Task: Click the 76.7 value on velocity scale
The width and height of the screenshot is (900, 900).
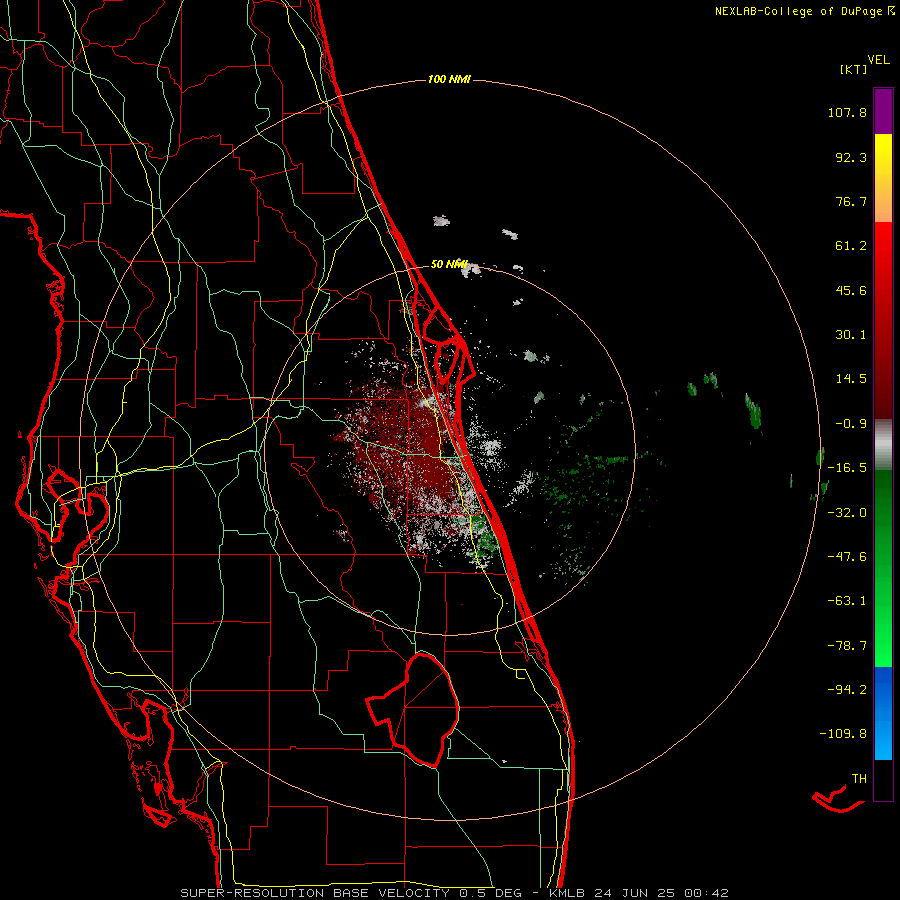Action: pos(851,201)
